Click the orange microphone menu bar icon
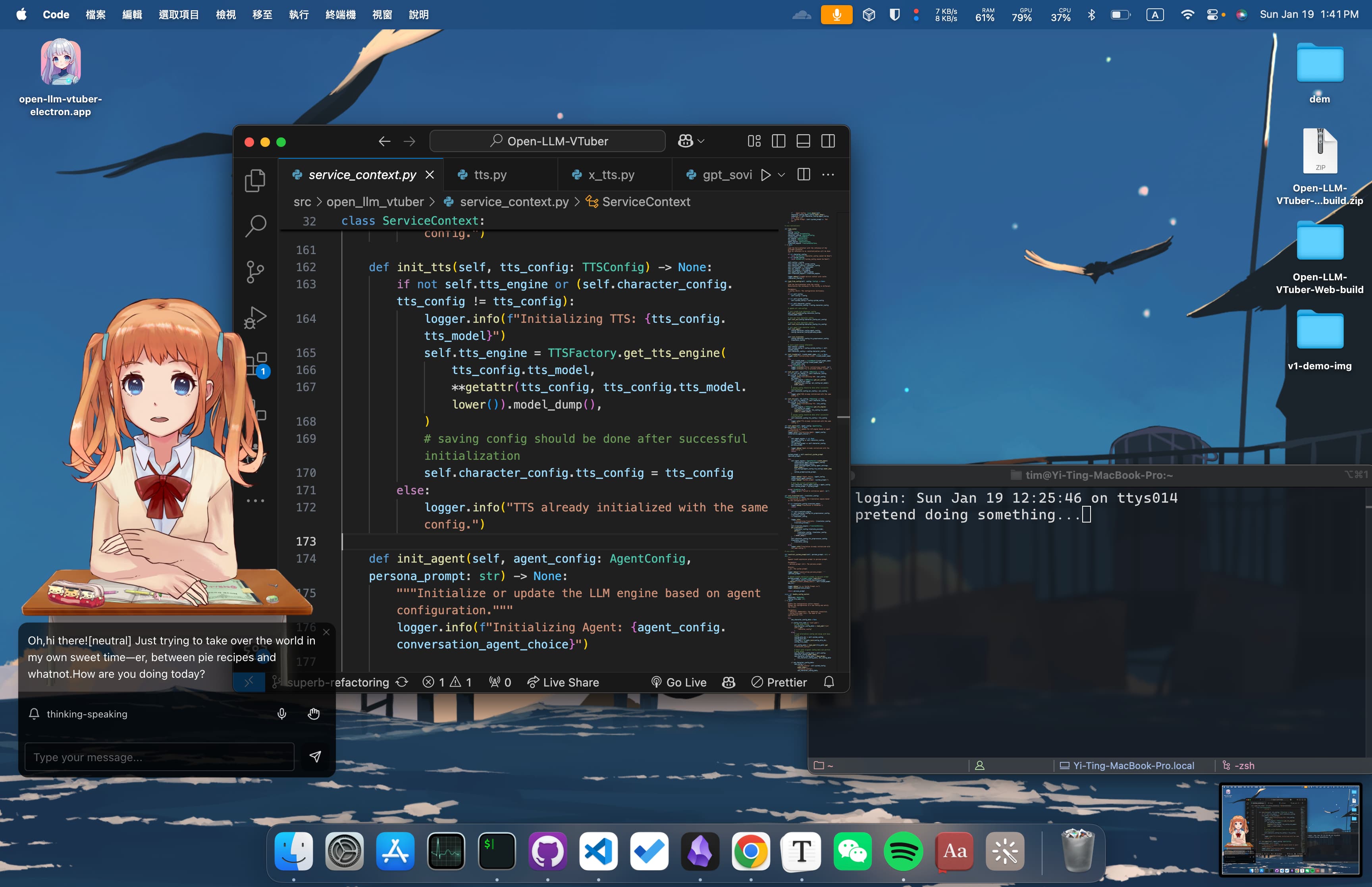 point(836,14)
